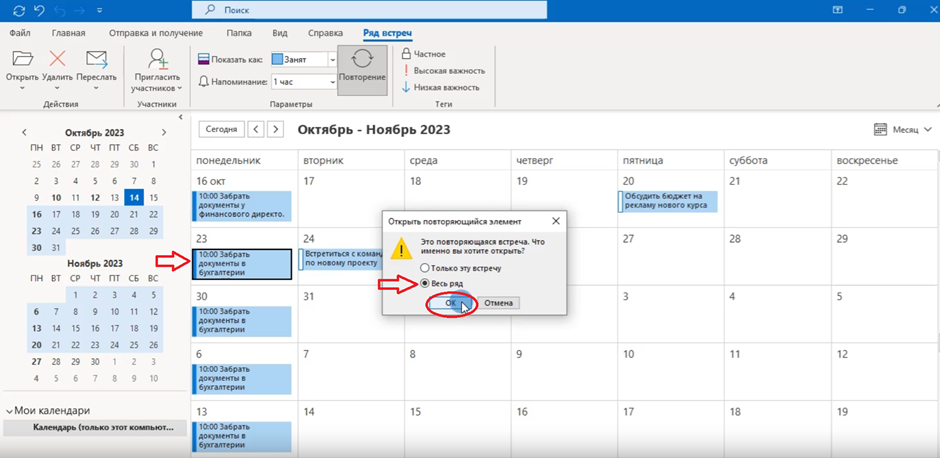Set High importance (Высокая важность)
940x458 pixels.
click(x=407, y=71)
